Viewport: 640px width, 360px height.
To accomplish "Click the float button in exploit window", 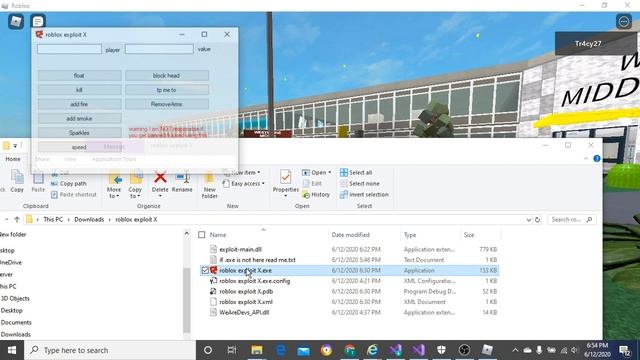I will (80, 76).
